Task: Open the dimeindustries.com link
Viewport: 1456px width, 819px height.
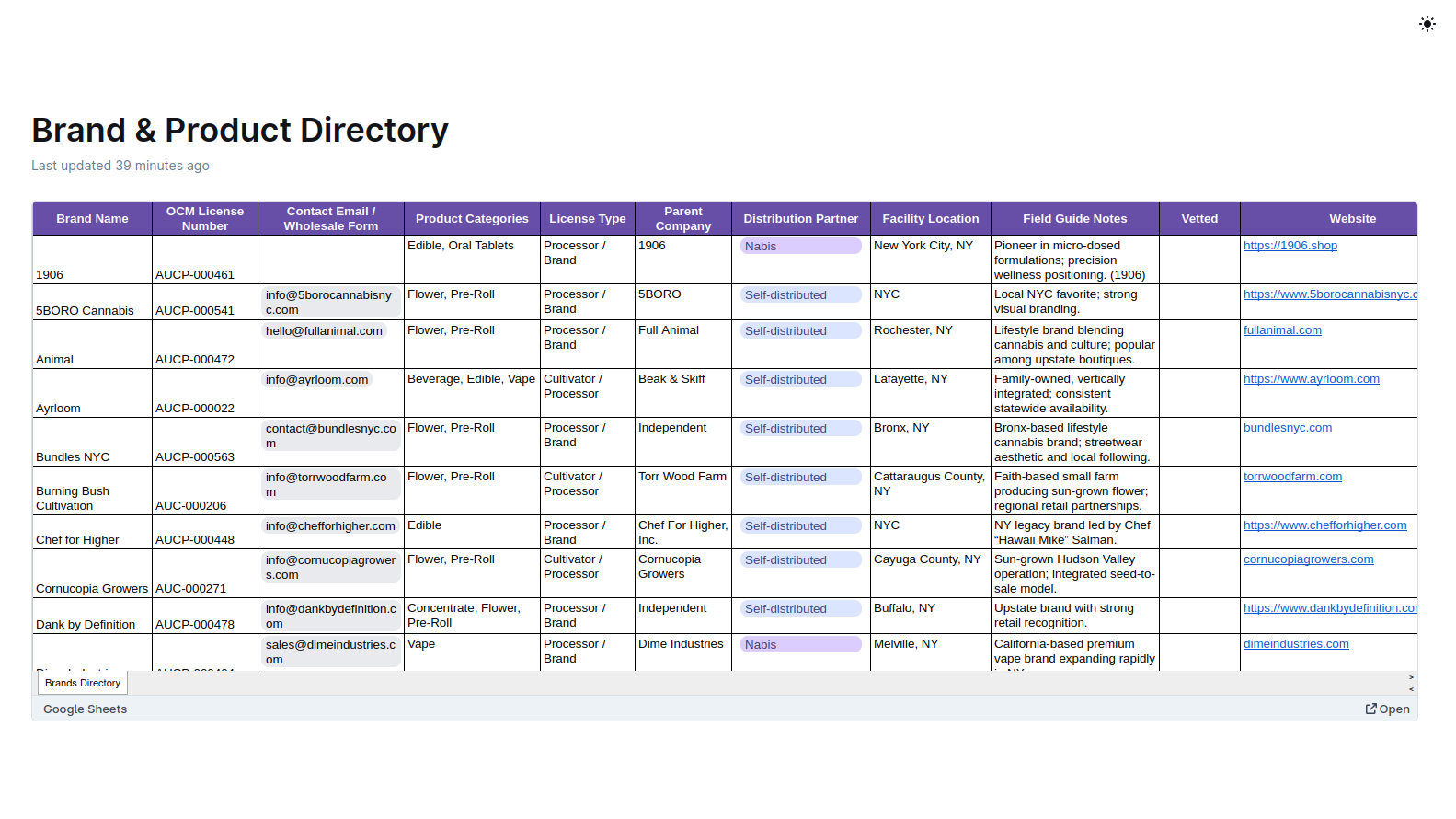Action: point(1296,644)
